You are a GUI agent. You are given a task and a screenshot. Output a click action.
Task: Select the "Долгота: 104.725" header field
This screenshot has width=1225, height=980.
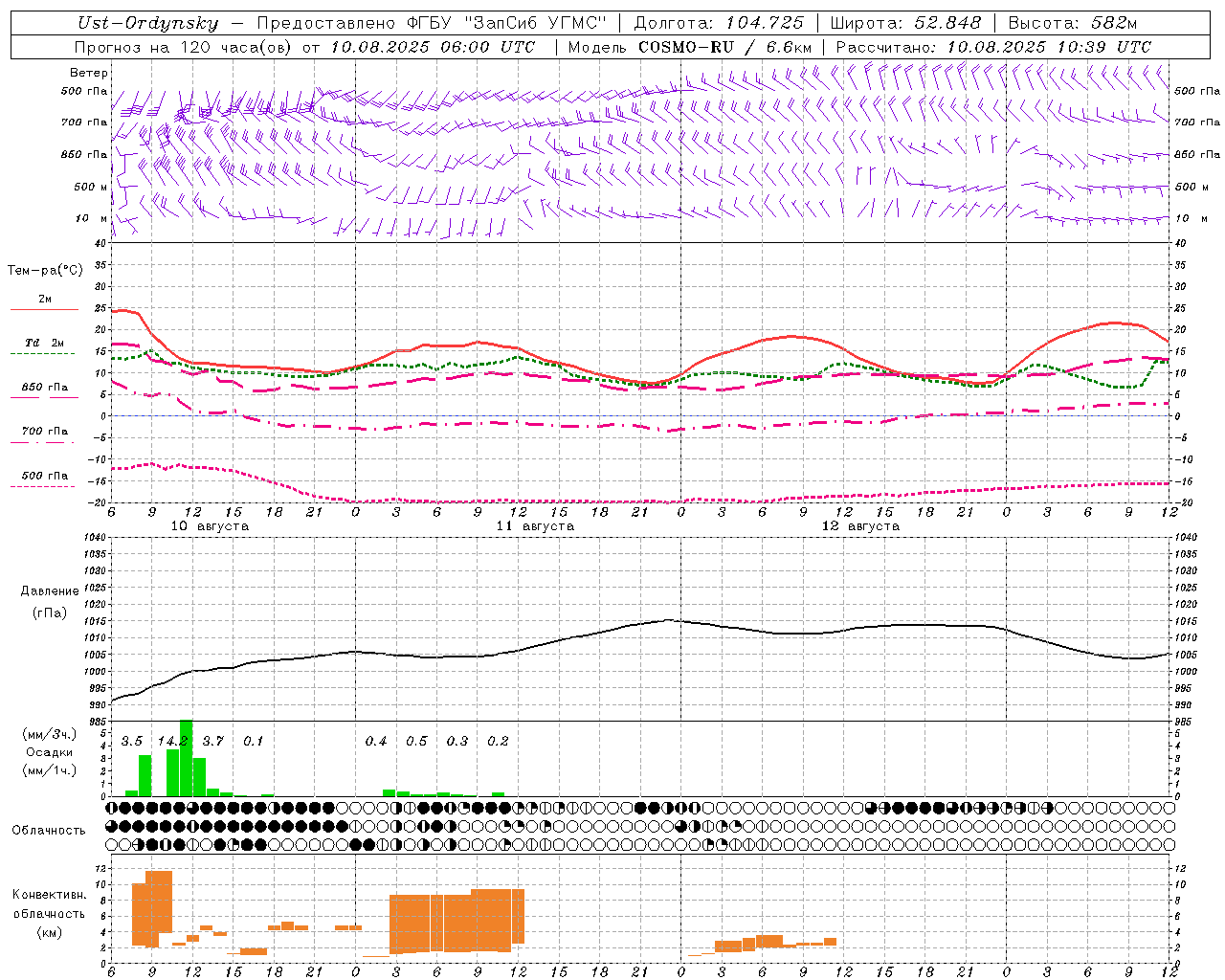719,24
